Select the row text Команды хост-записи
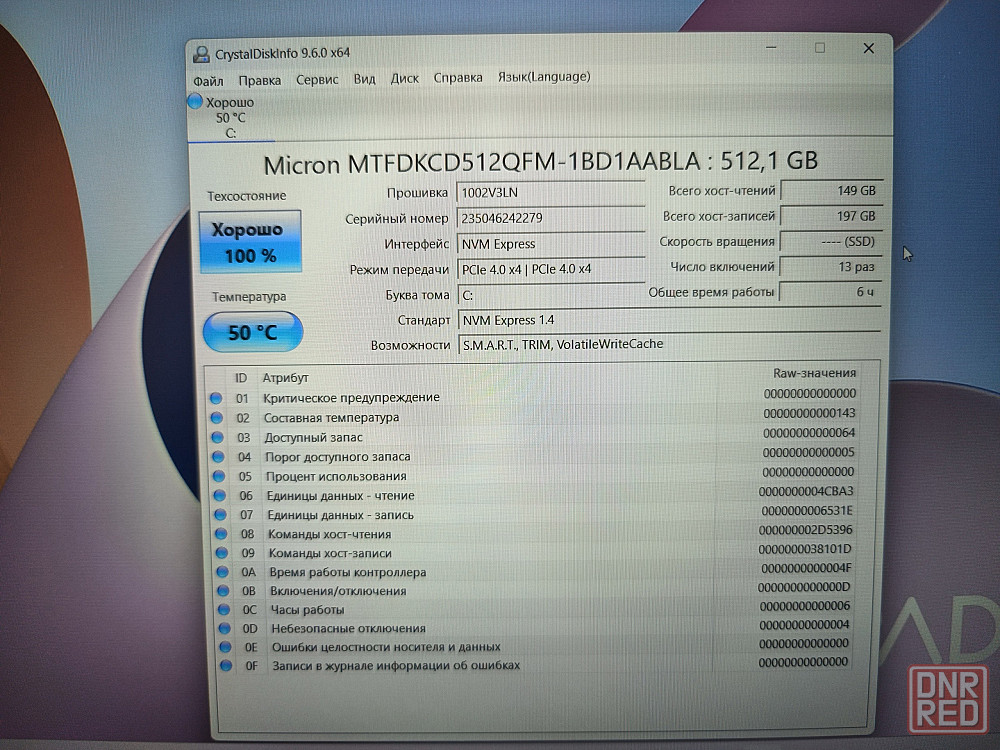 (x=330, y=553)
